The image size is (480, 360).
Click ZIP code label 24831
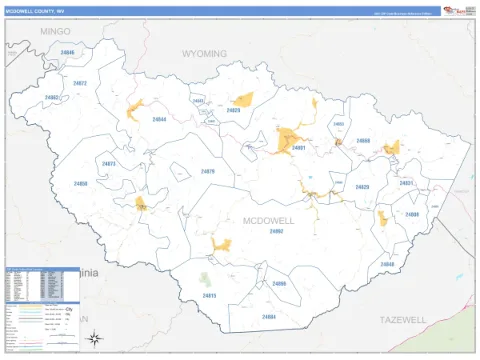(x=406, y=183)
